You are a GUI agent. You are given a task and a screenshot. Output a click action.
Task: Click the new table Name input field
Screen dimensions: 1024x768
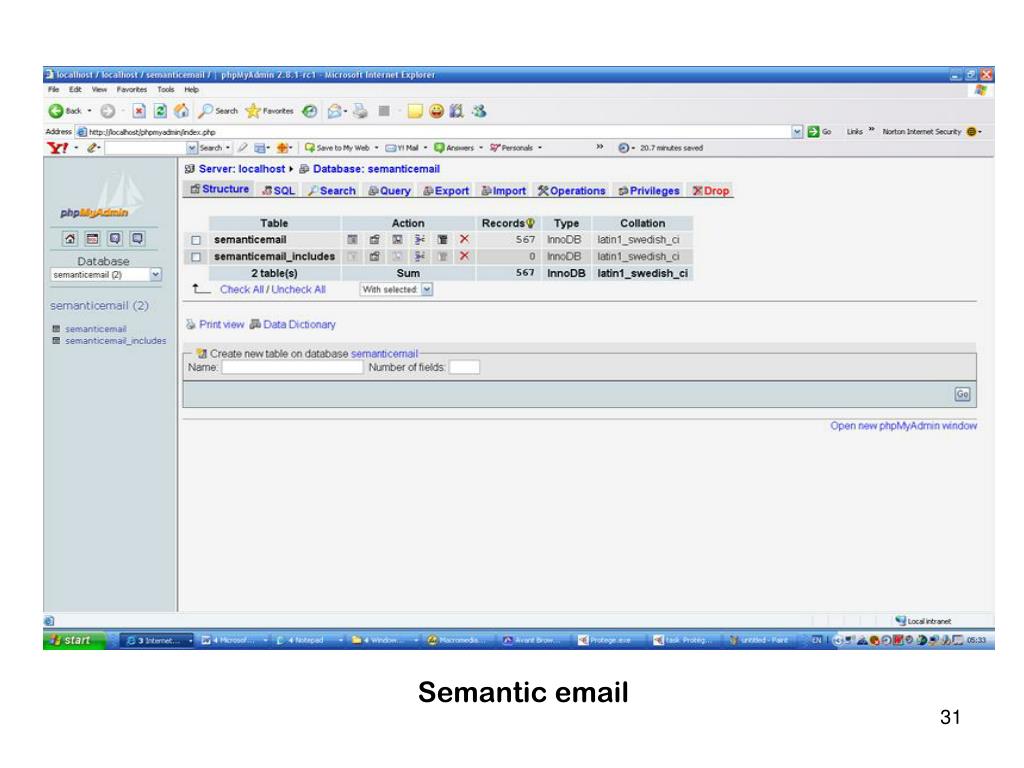(292, 367)
